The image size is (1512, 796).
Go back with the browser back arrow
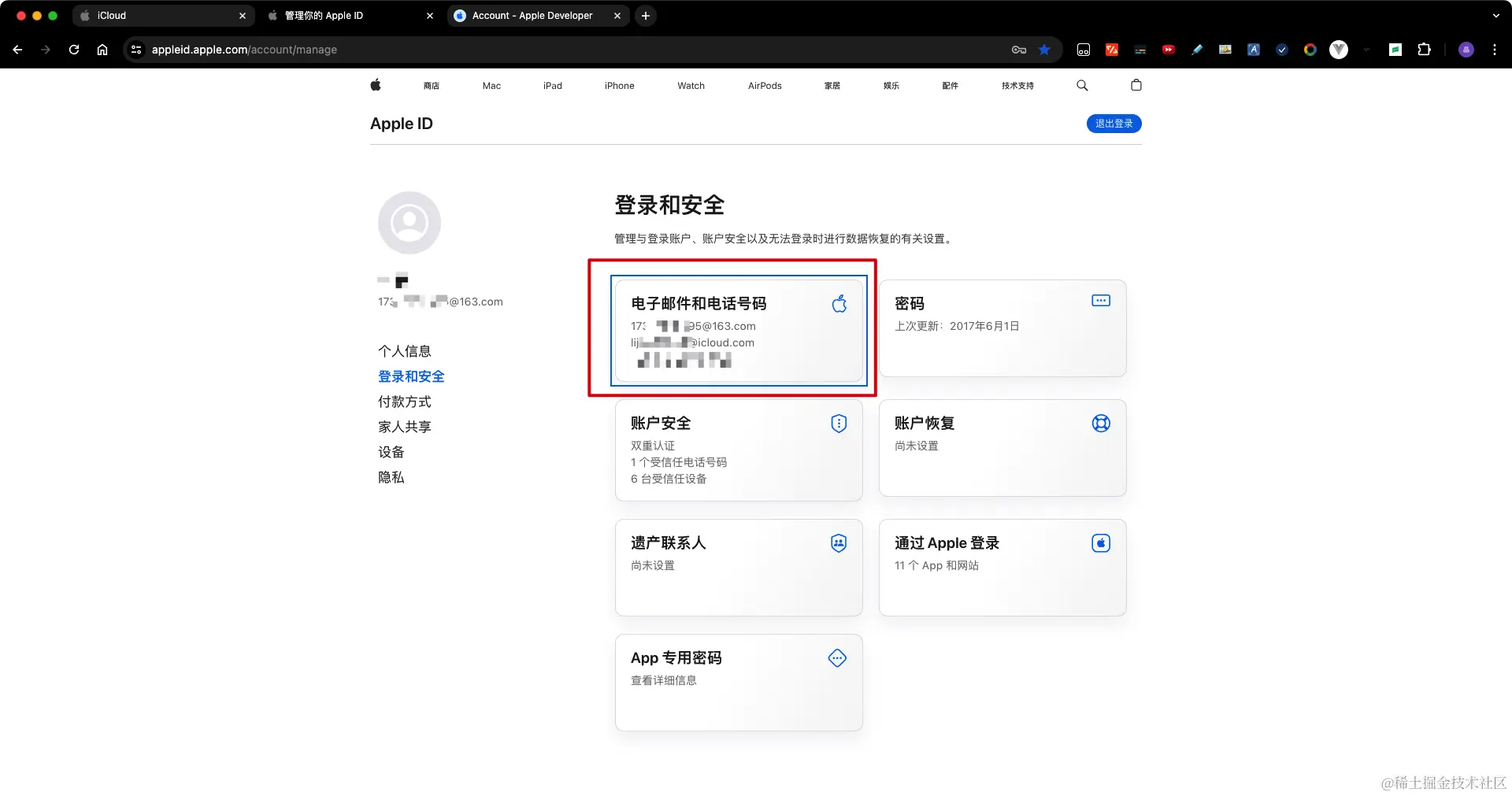point(17,50)
